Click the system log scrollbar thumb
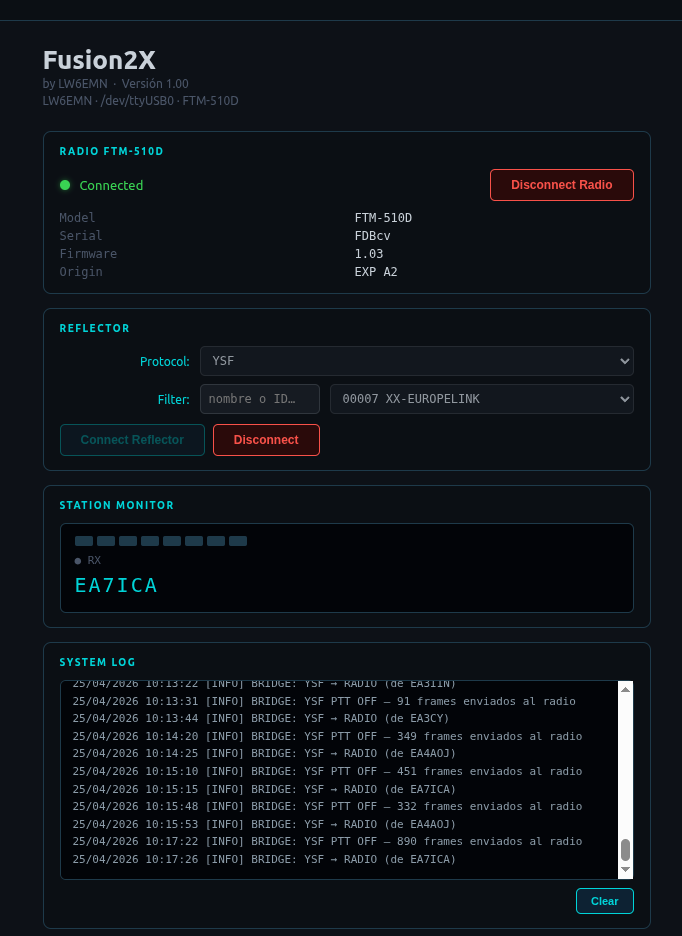682x936 pixels. 626,849
